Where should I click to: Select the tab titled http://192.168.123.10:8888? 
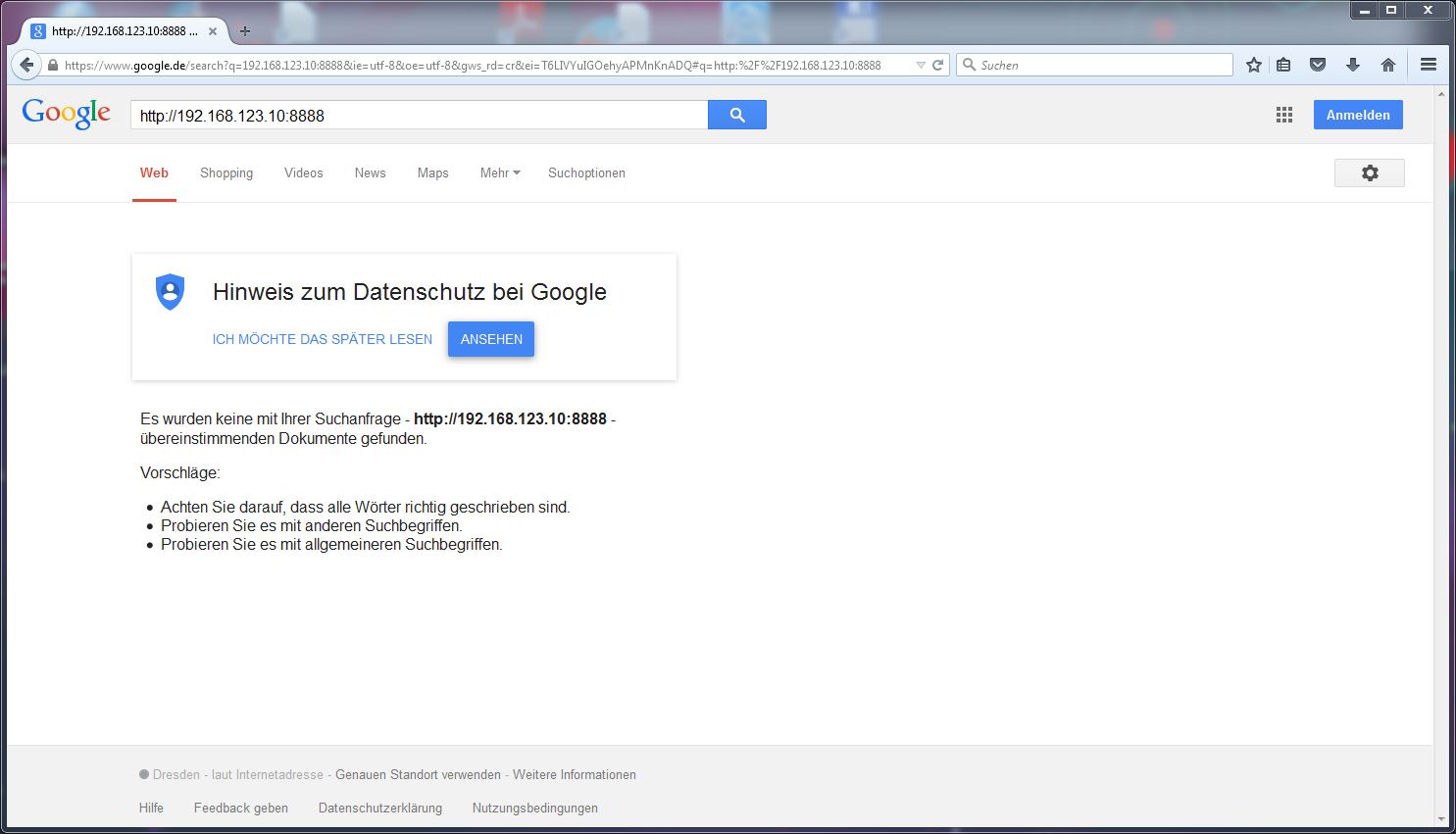click(124, 31)
